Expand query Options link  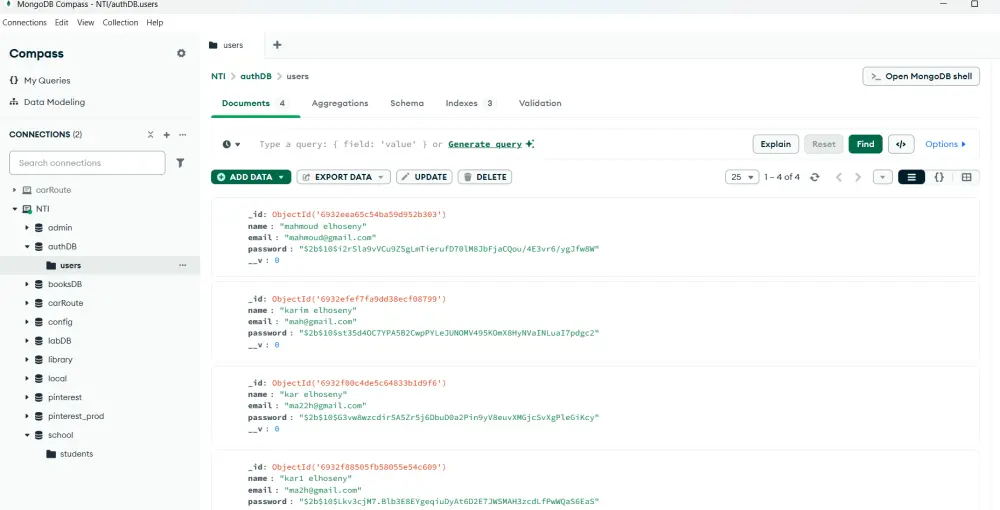946,144
